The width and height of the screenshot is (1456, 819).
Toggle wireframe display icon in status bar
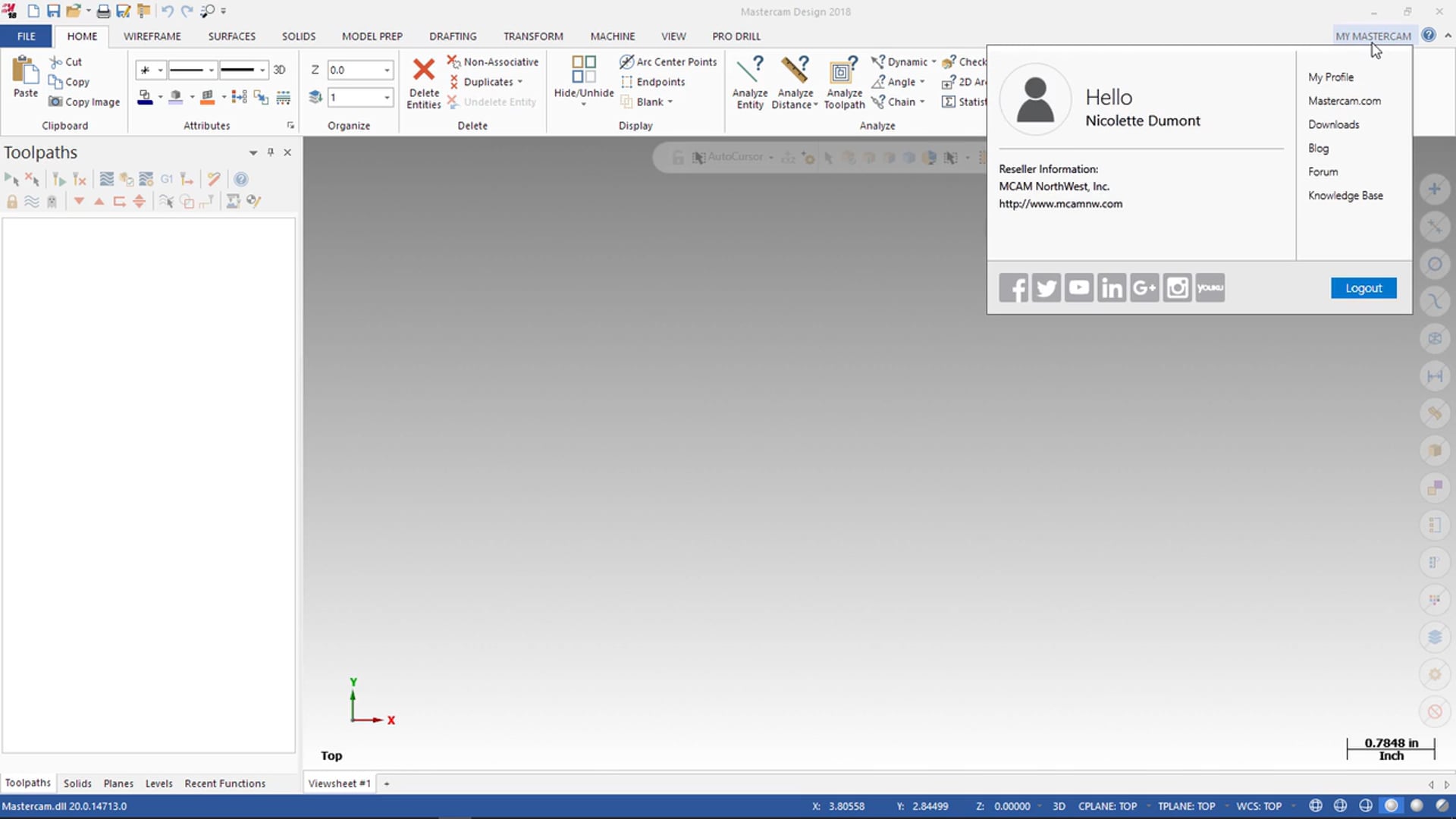pos(1316,806)
